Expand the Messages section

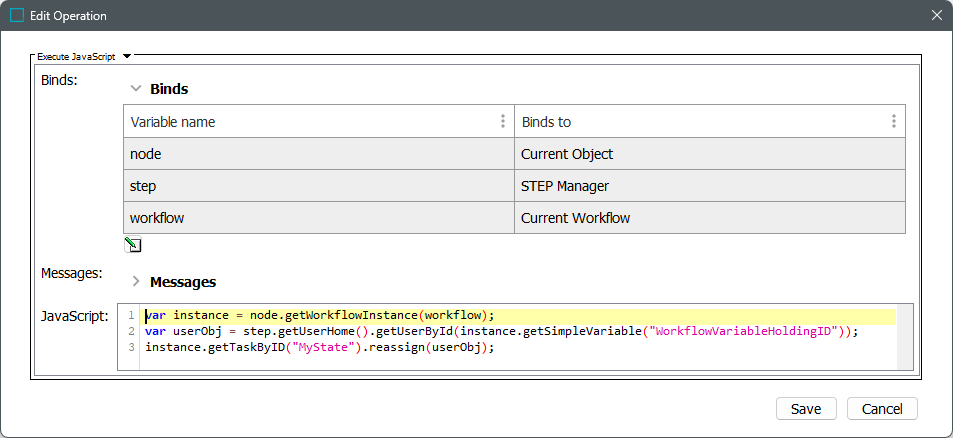136,282
